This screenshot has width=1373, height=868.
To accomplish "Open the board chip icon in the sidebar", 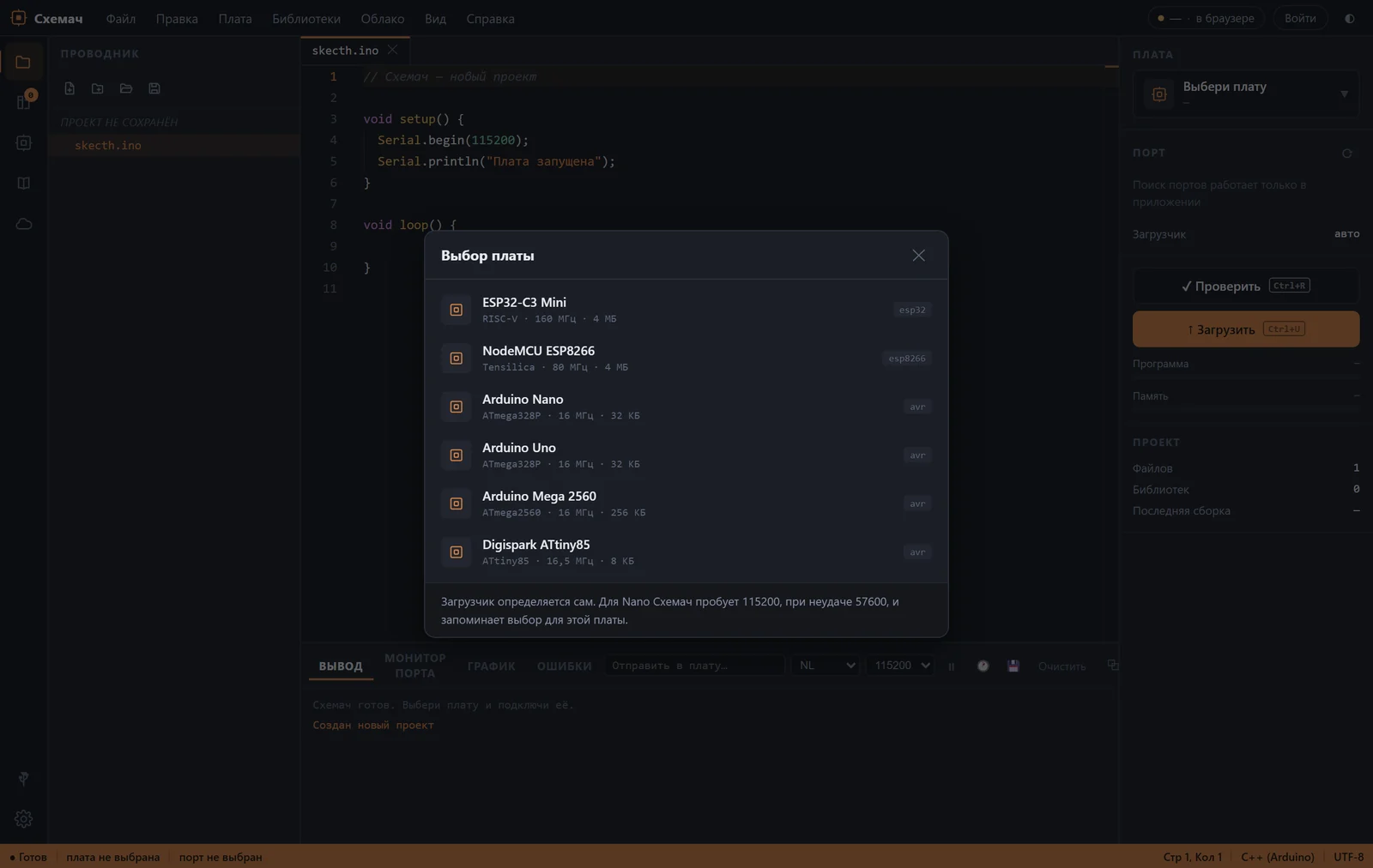I will (23, 143).
